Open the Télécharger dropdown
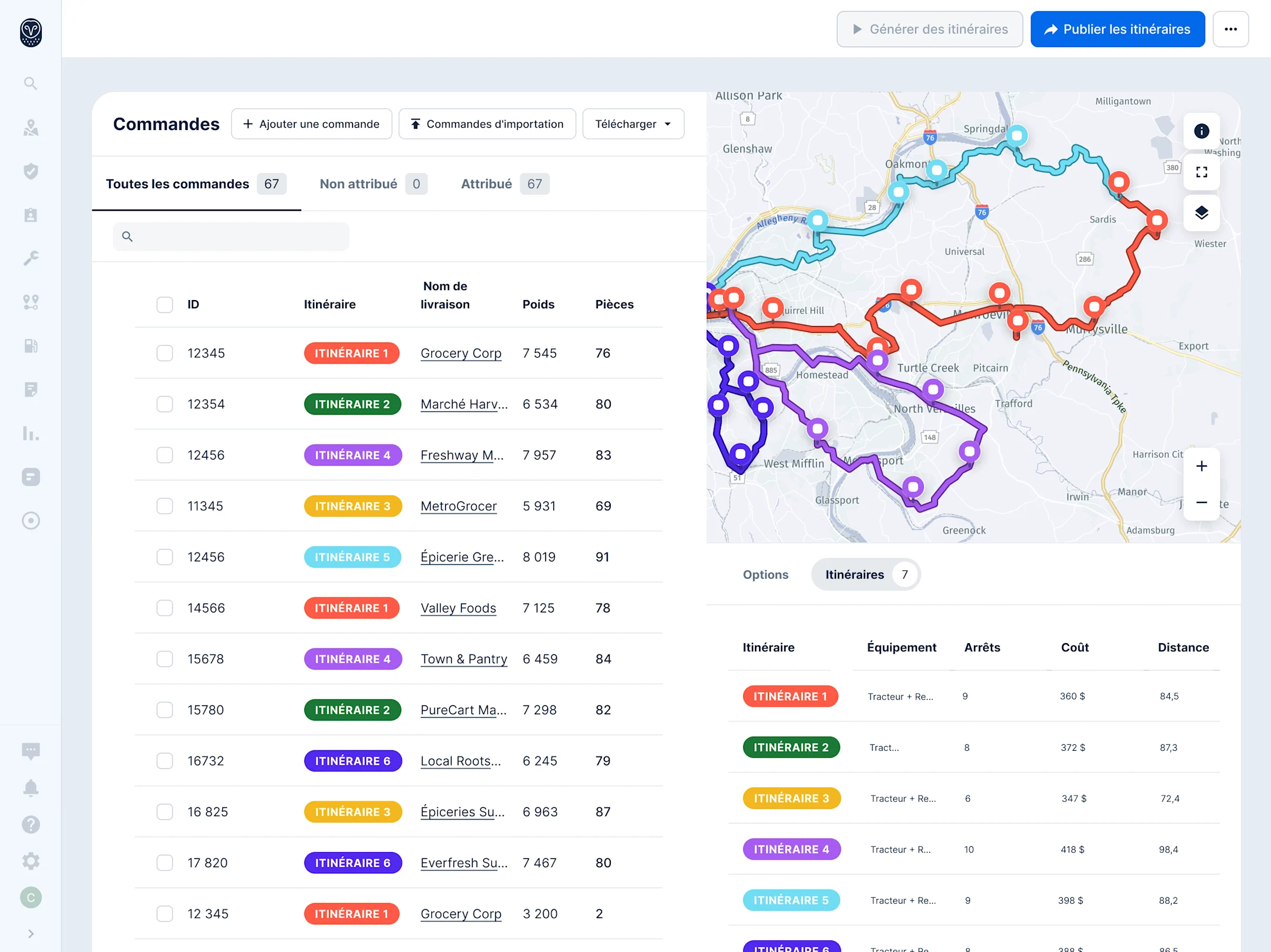 pyautogui.click(x=633, y=124)
